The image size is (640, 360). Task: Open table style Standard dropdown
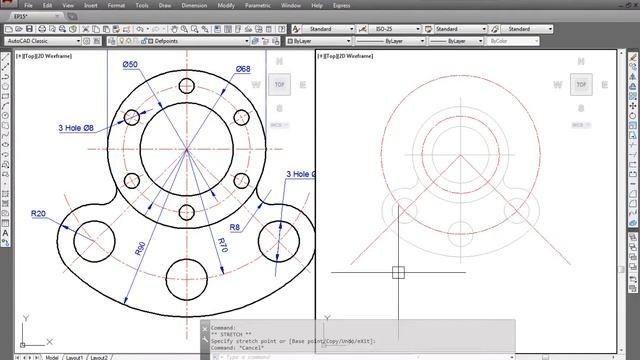pyautogui.click(x=484, y=29)
